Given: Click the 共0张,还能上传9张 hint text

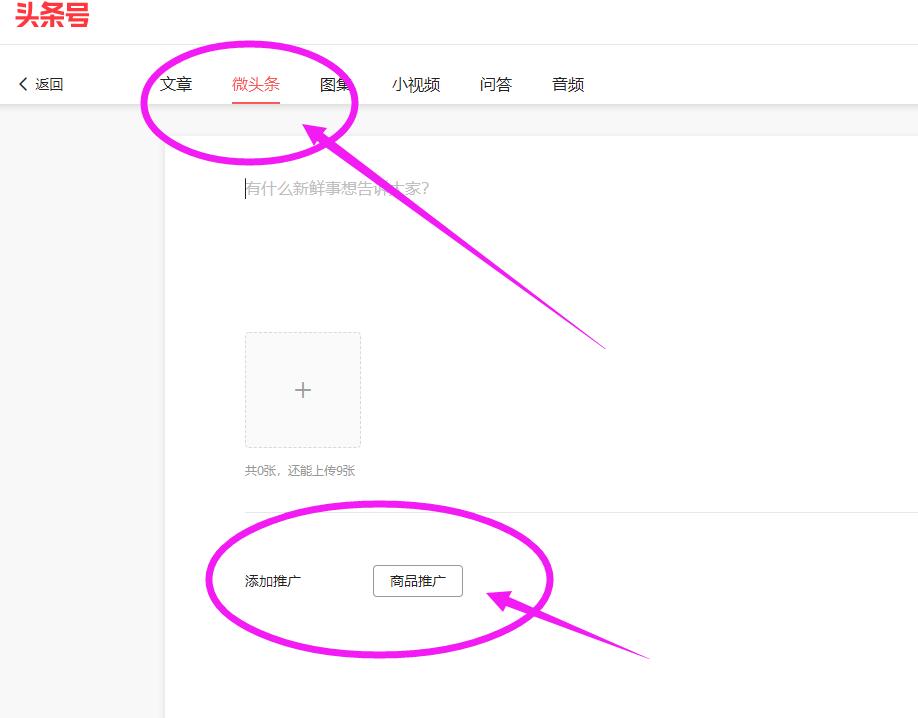Looking at the screenshot, I should click(x=300, y=471).
